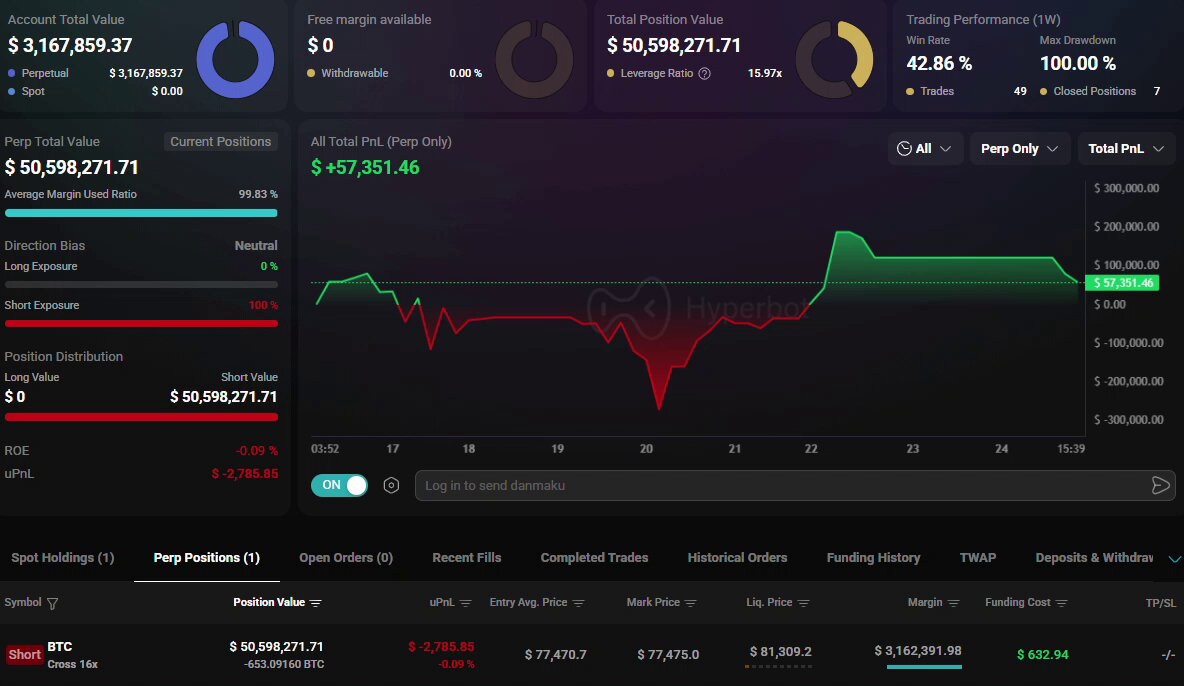Sort using the Entry Avg. Price icon

click(x=579, y=603)
